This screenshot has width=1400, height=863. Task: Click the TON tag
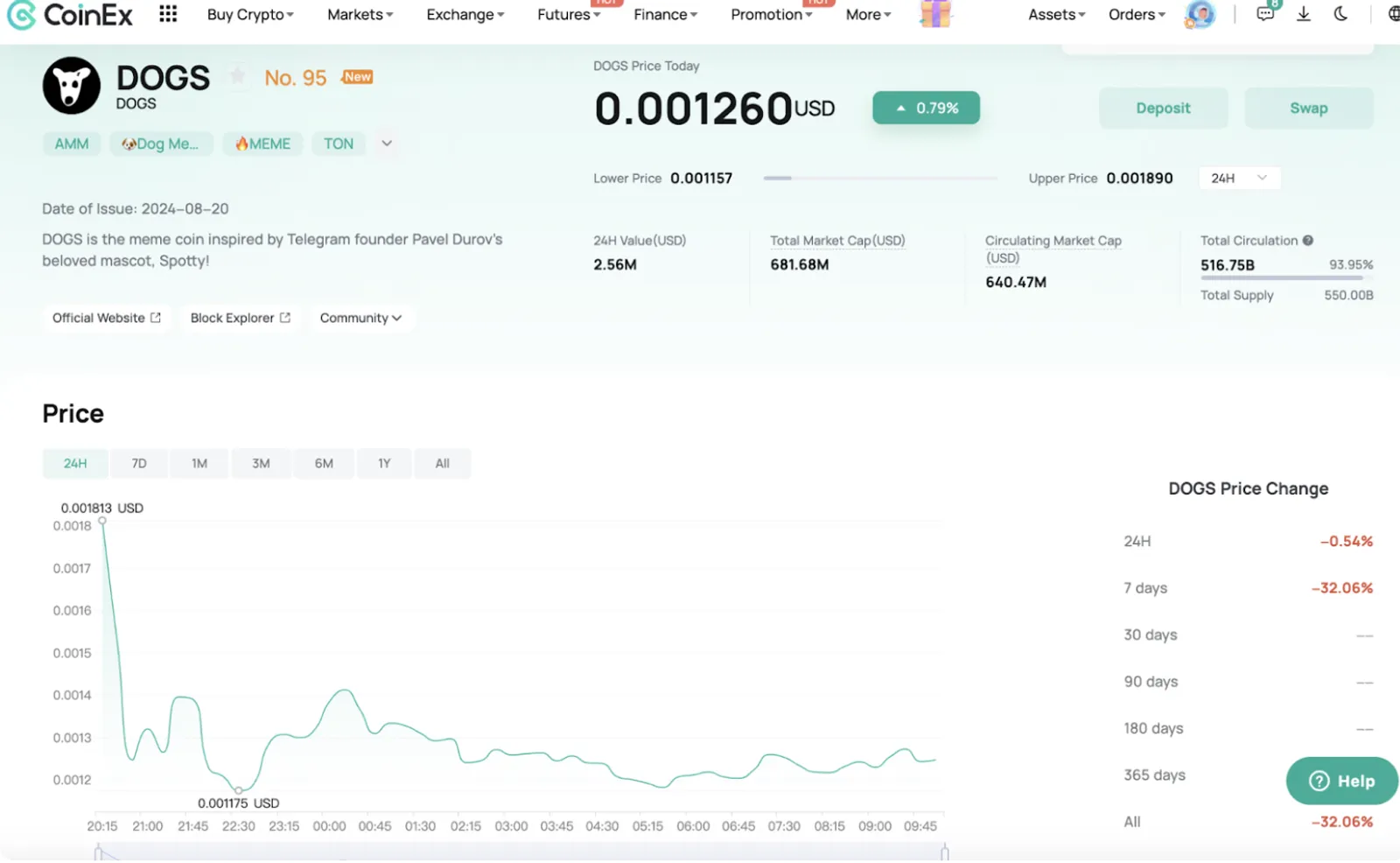click(339, 144)
